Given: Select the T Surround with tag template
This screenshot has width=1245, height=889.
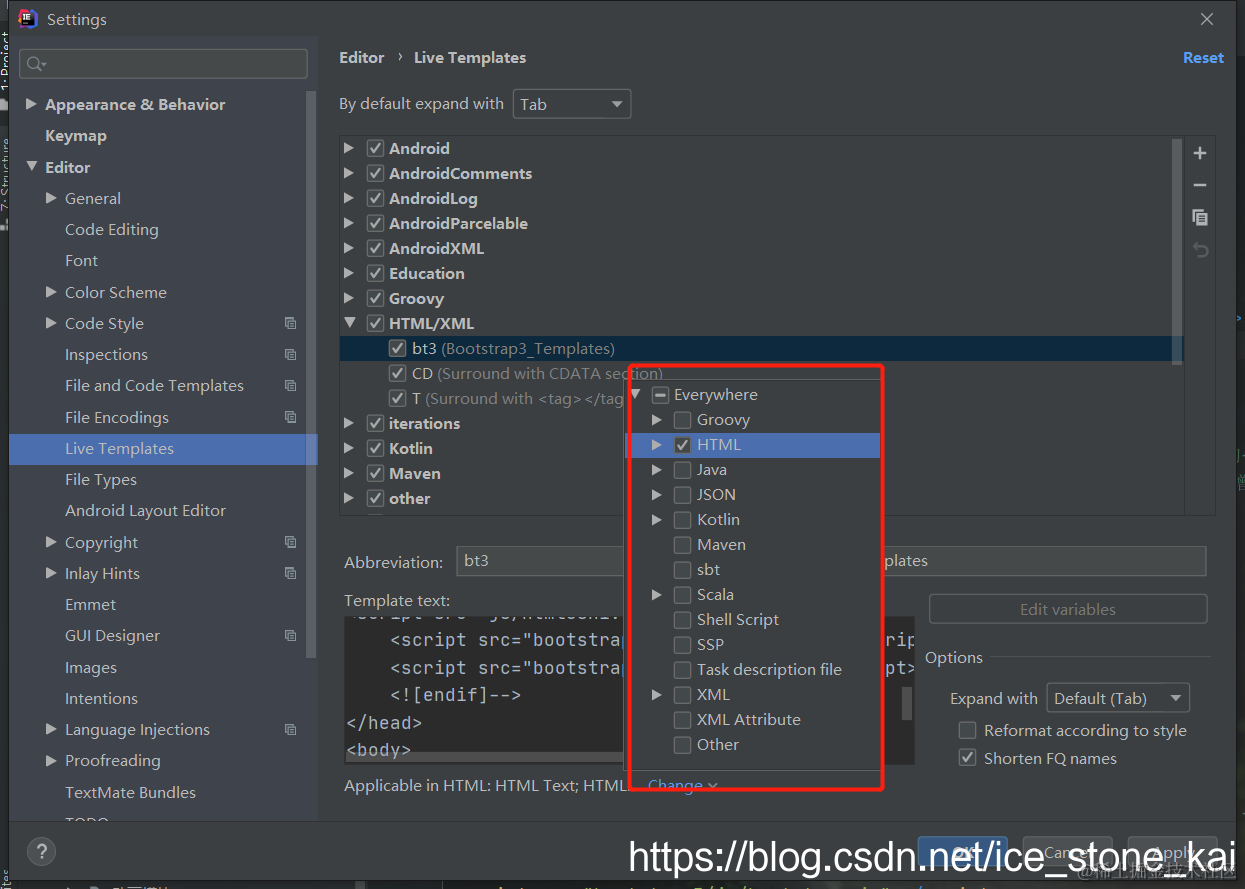Looking at the screenshot, I should (518, 398).
